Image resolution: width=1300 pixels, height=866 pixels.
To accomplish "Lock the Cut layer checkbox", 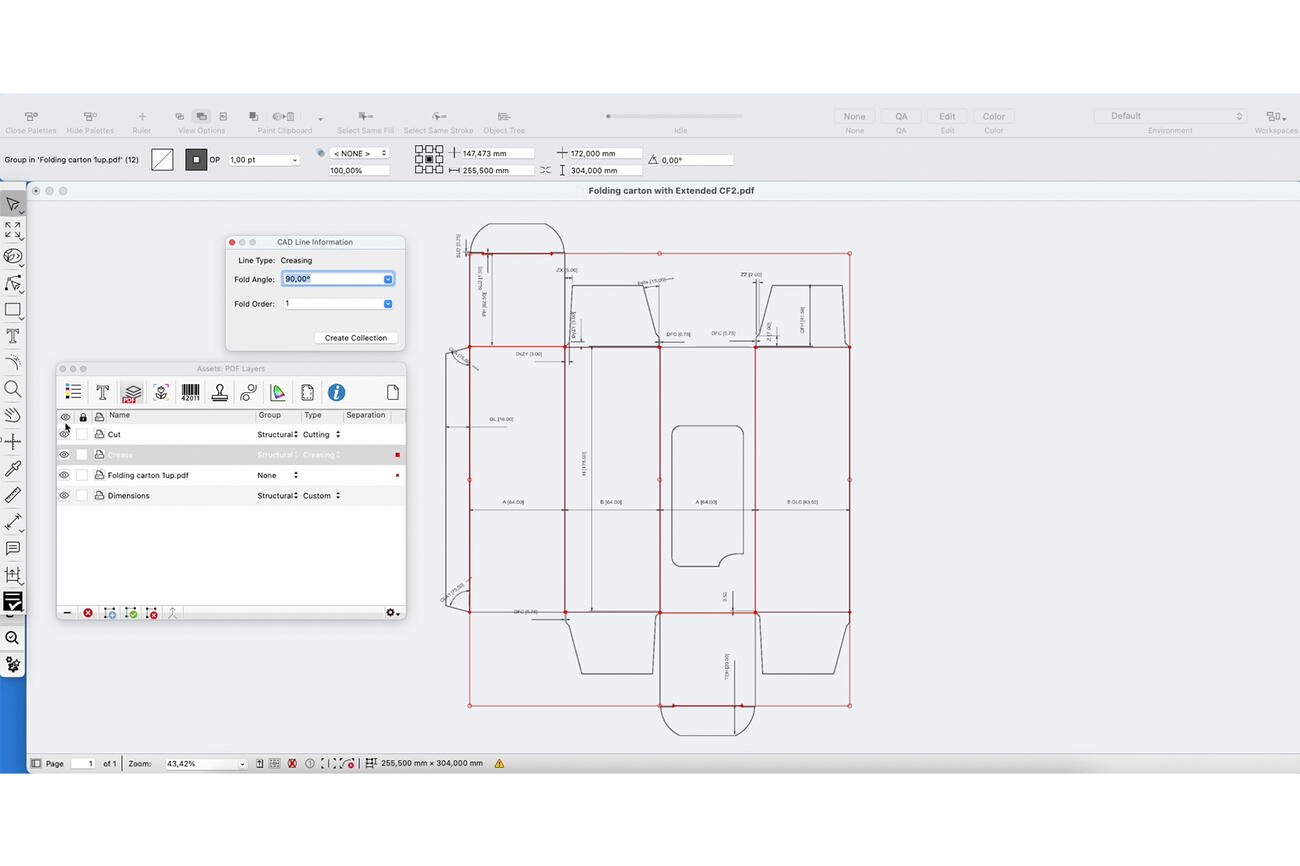I will point(82,435).
